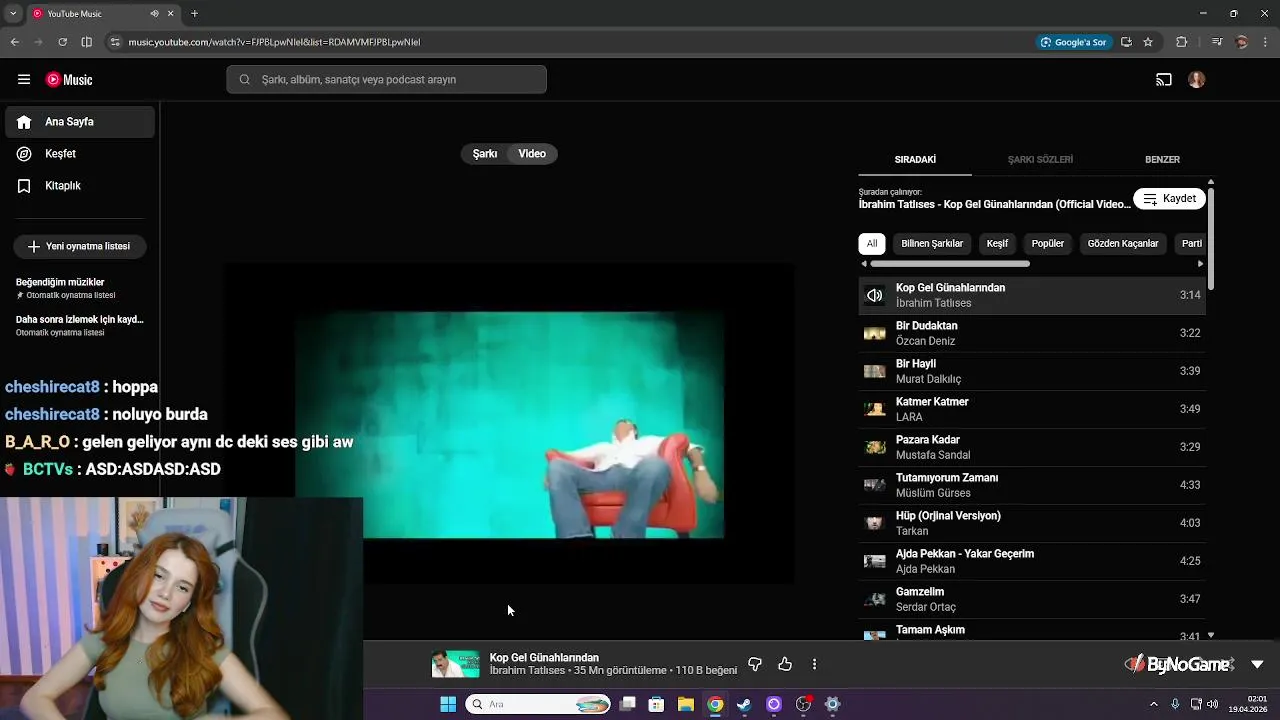Open the Chrome three-dot menu

[1265, 42]
